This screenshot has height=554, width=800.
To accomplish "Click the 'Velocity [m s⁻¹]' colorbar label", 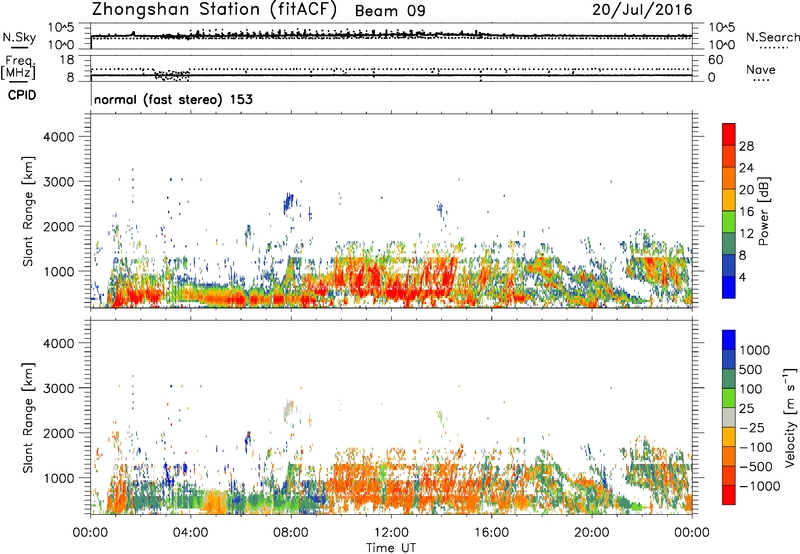I will (790, 417).
